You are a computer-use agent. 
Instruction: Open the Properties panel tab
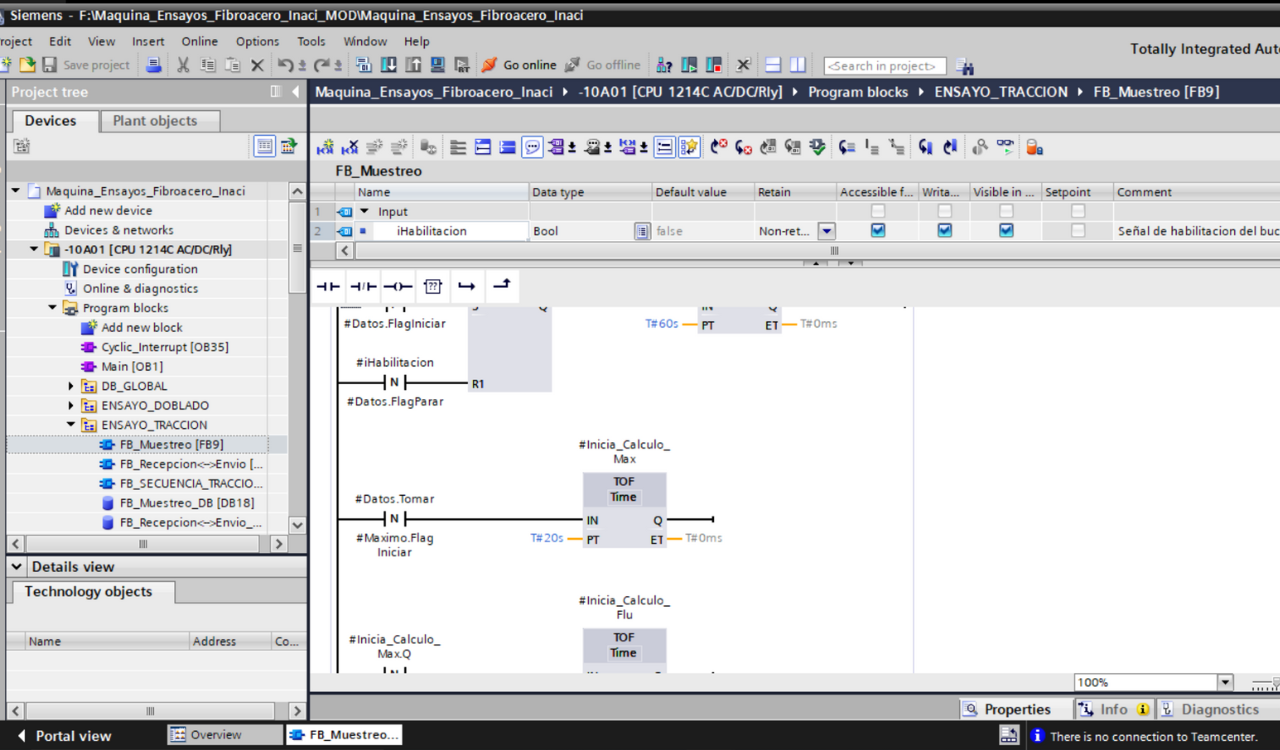[x=1006, y=709]
